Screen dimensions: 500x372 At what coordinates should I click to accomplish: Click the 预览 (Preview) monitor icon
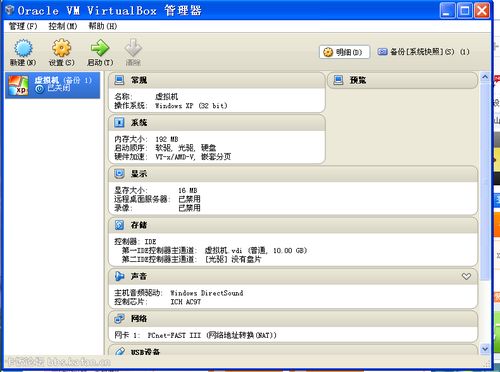tap(338, 80)
